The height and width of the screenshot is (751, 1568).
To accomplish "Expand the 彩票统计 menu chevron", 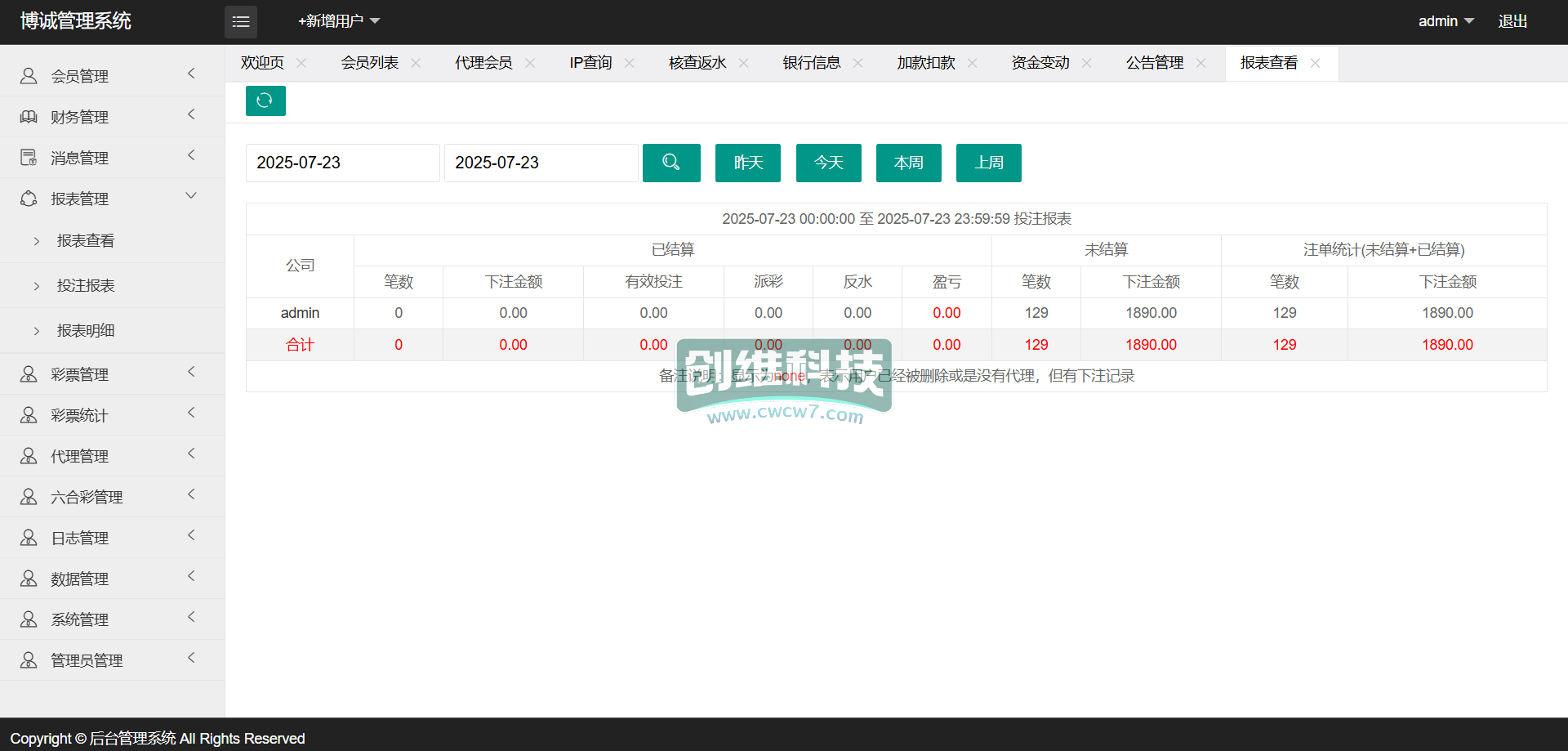I will point(191,413).
